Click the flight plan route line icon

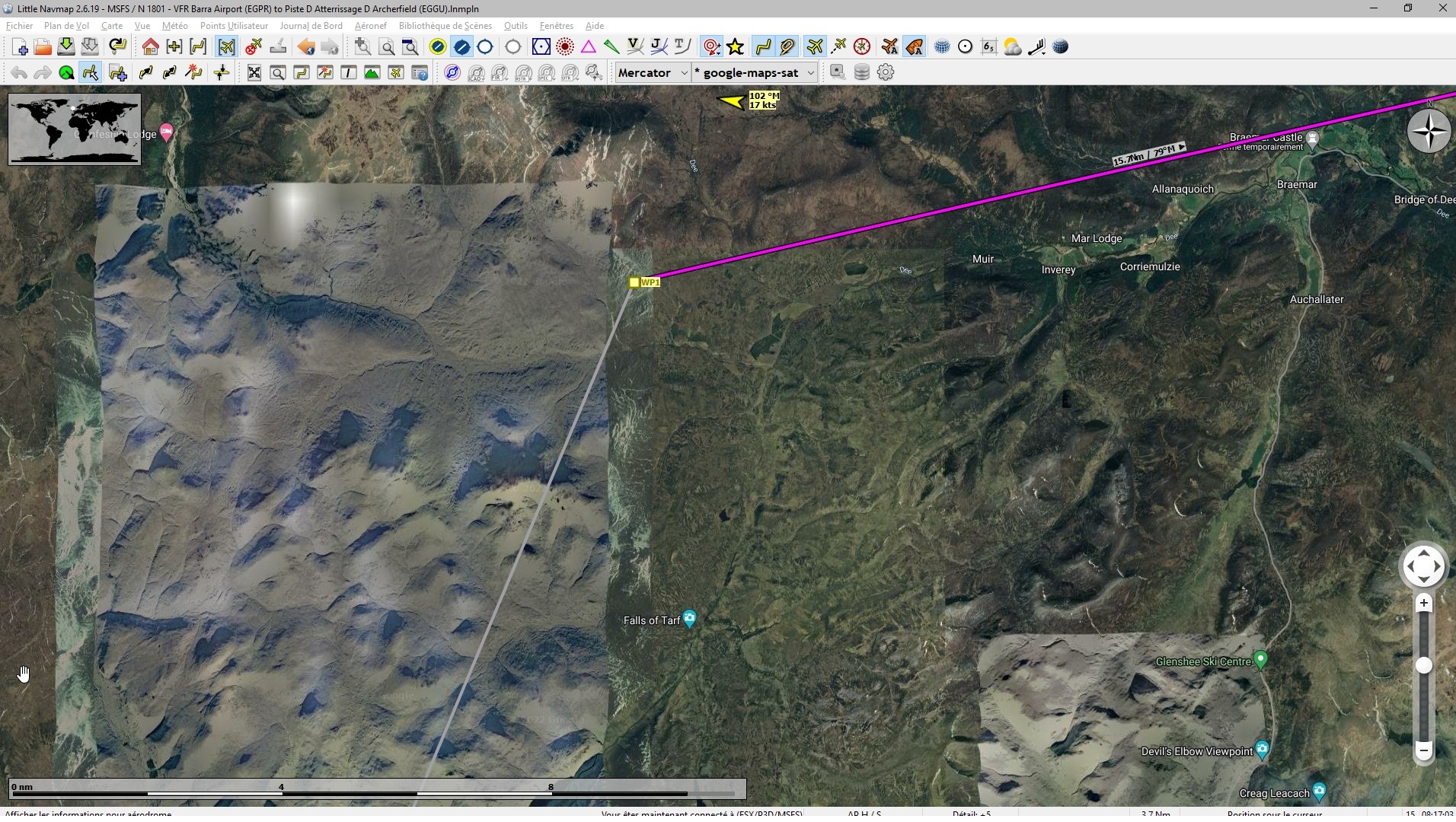click(x=763, y=47)
